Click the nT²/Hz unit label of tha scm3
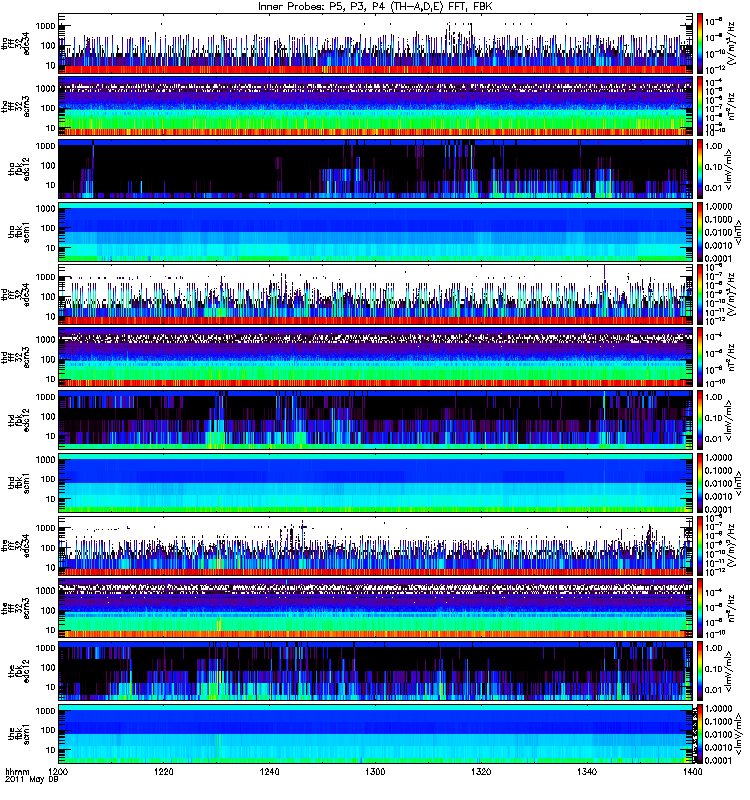 (x=732, y=107)
